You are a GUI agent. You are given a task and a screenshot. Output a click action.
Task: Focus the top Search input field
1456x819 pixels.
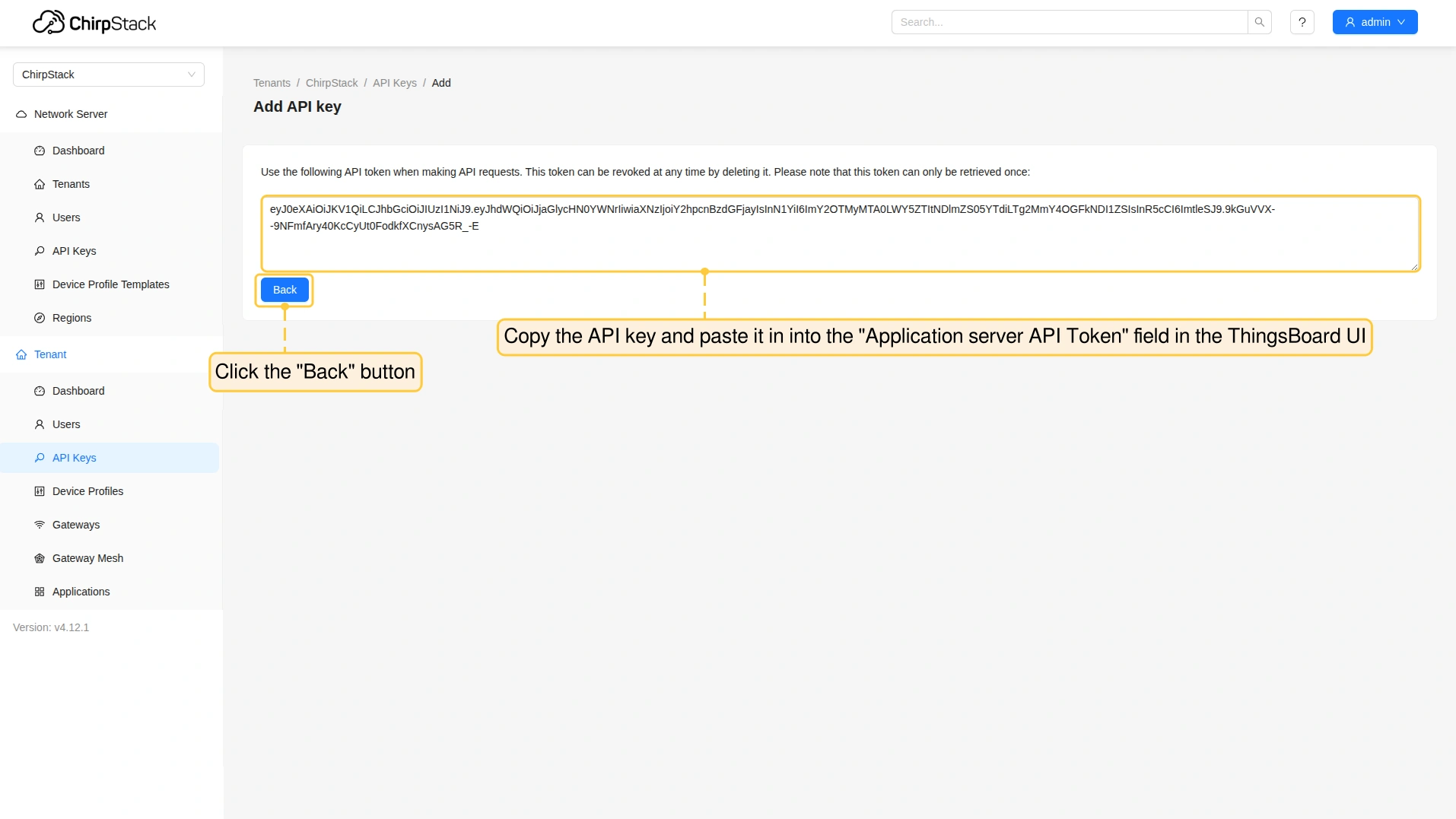click(1069, 22)
